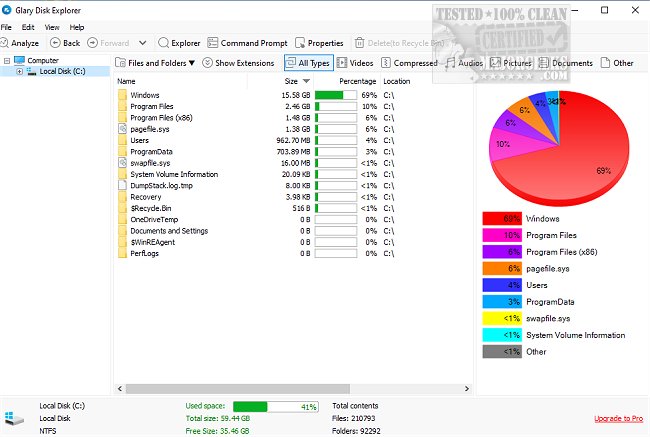Sort by the Size column header
Image resolution: width=650 pixels, height=437 pixels.
pos(291,81)
